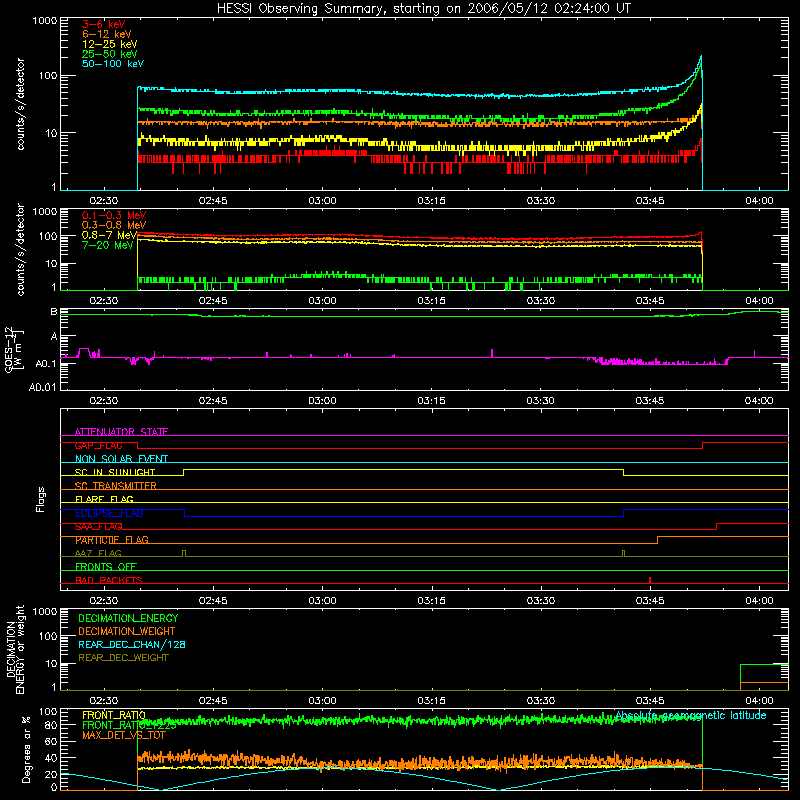This screenshot has height=800, width=800.
Task: Click the HESSI Observing Summary title
Action: tap(423, 9)
